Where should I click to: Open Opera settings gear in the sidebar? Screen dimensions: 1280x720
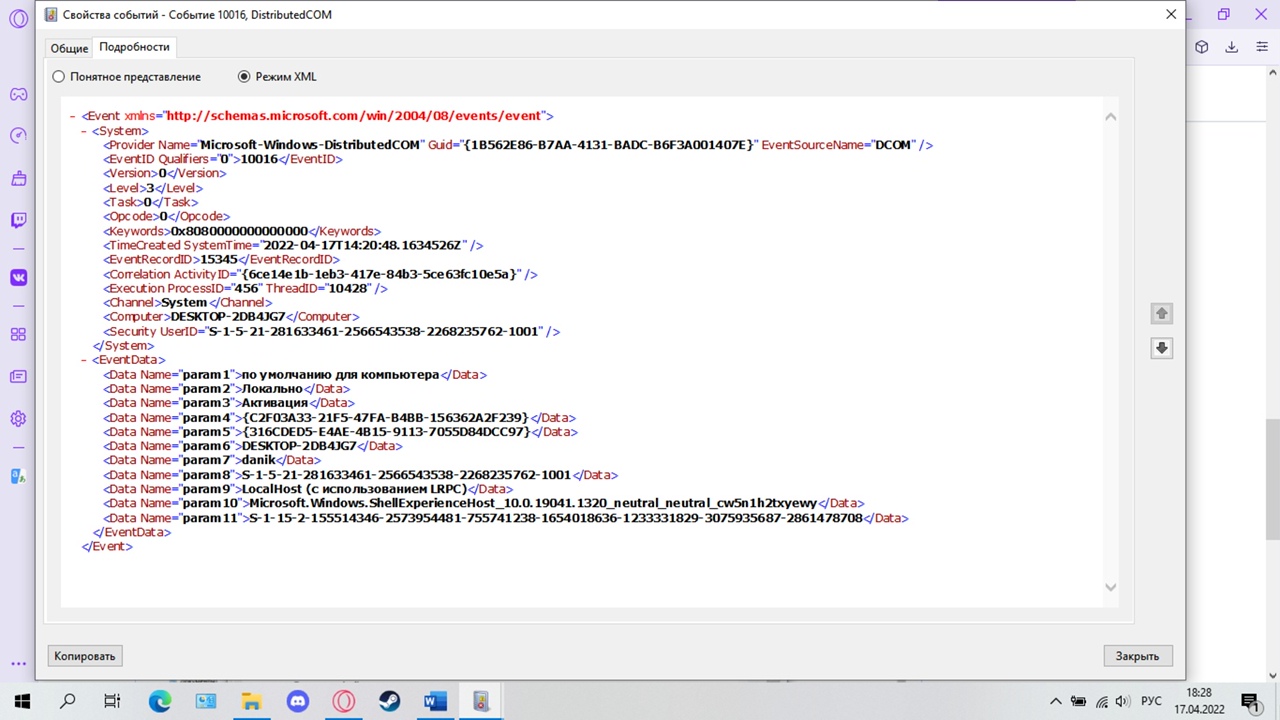(x=18, y=418)
